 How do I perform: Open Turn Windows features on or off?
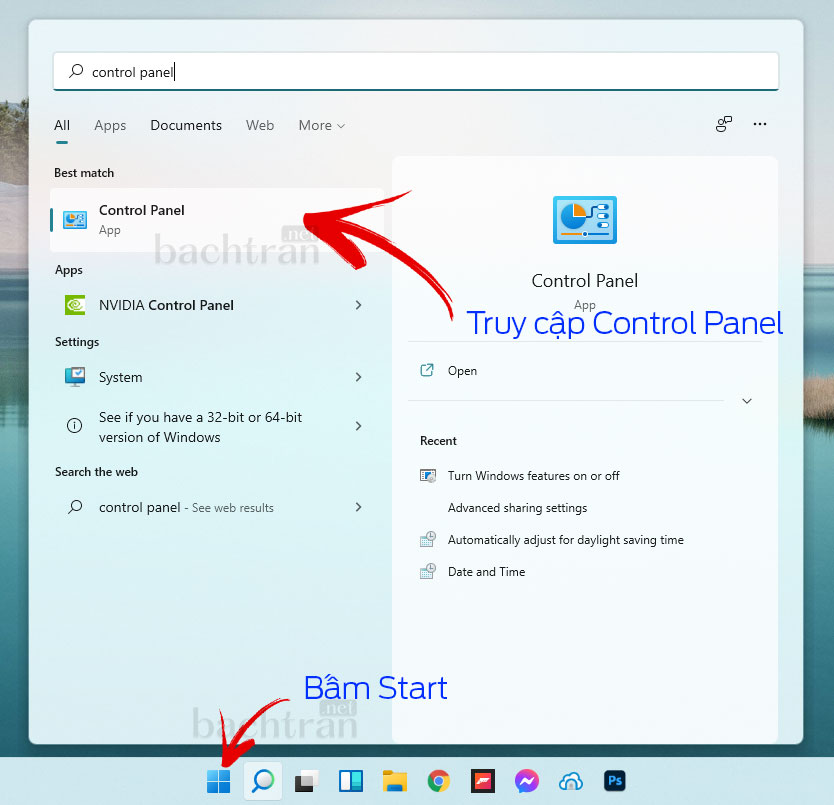[533, 476]
